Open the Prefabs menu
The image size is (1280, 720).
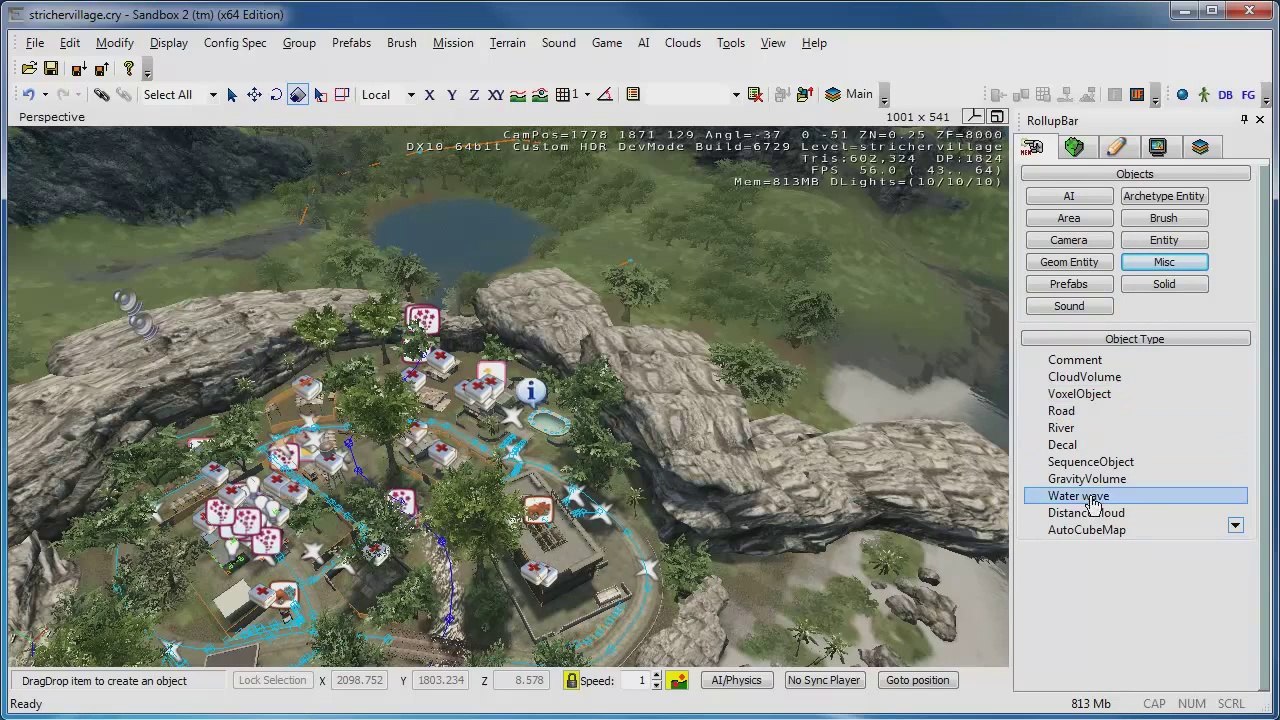351,43
